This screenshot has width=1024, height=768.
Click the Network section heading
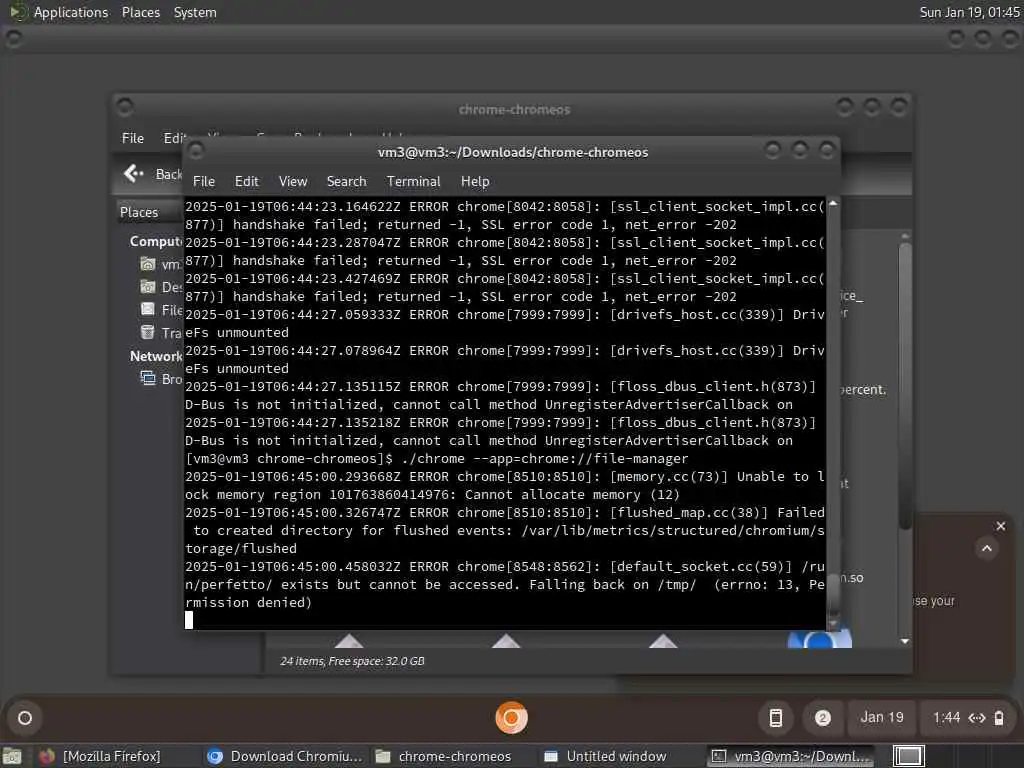(156, 357)
